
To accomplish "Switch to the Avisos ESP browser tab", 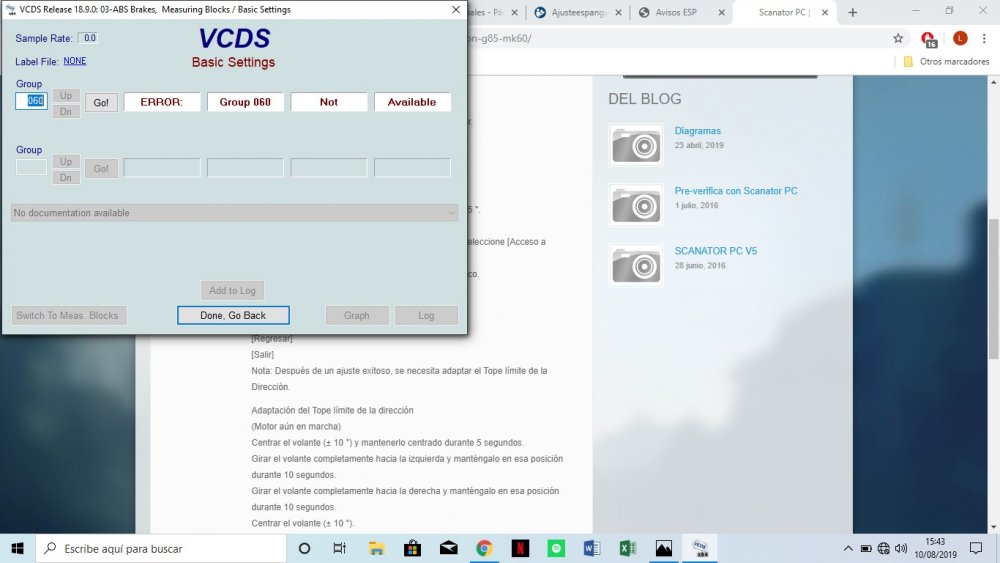I will (677, 12).
